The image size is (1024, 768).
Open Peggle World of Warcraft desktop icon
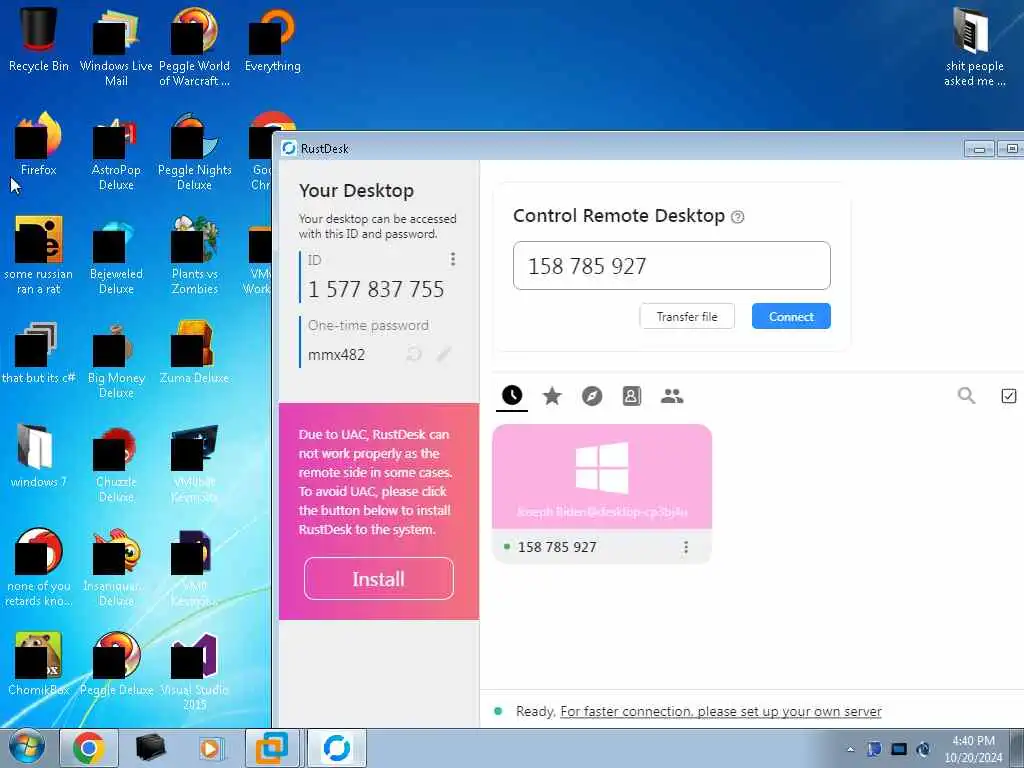[x=194, y=47]
